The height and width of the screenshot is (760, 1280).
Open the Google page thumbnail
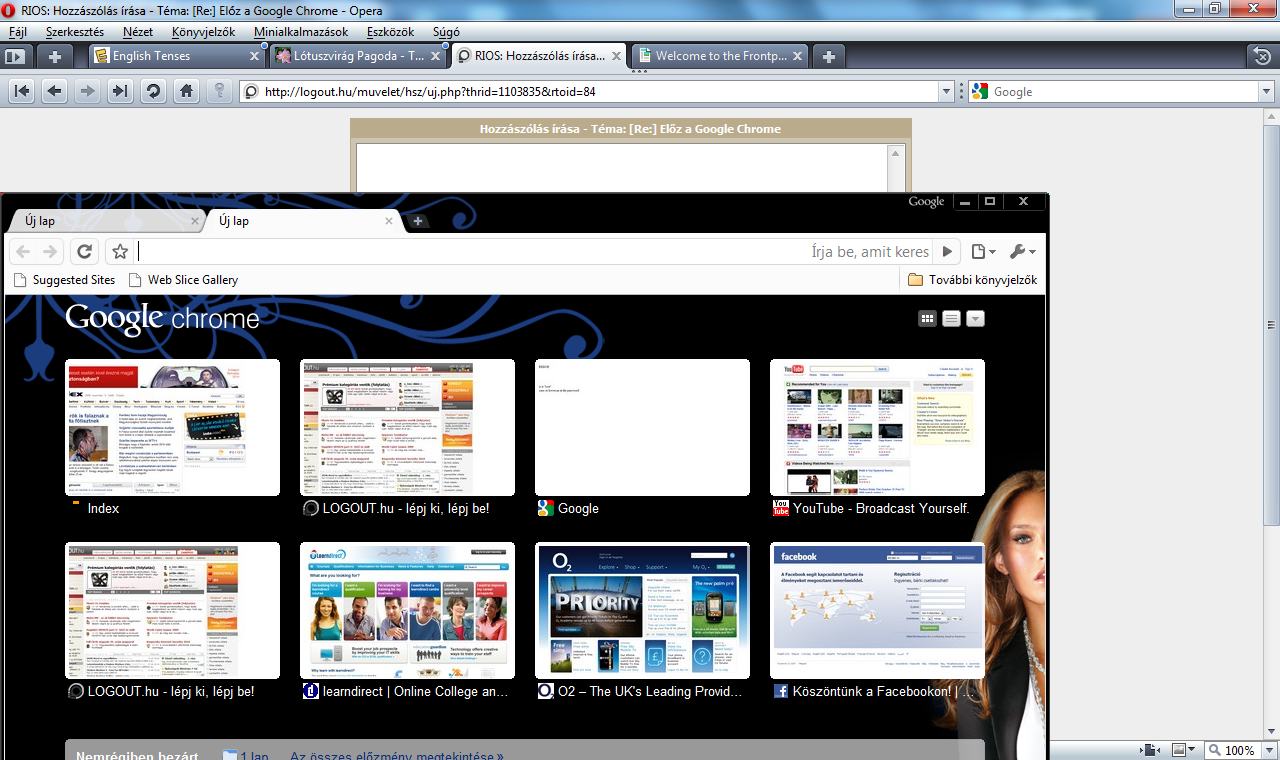point(642,427)
